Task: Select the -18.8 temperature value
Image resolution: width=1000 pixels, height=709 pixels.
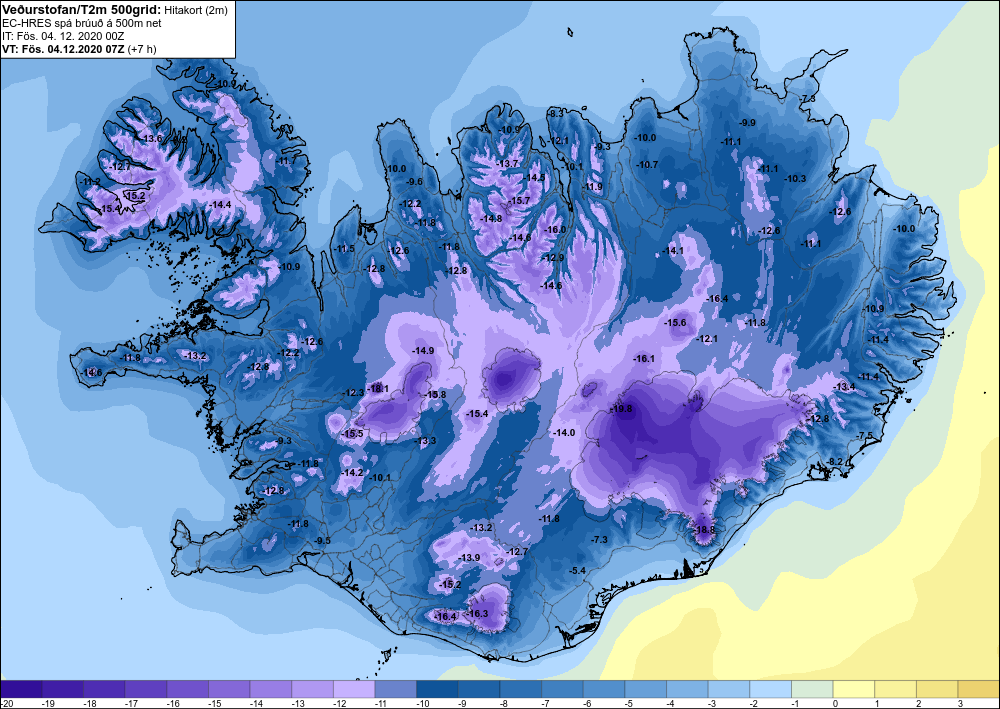Action: click(705, 530)
